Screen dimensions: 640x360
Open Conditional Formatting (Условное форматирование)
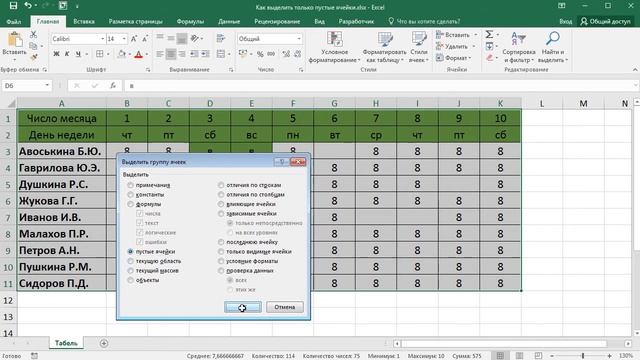tap(335, 48)
